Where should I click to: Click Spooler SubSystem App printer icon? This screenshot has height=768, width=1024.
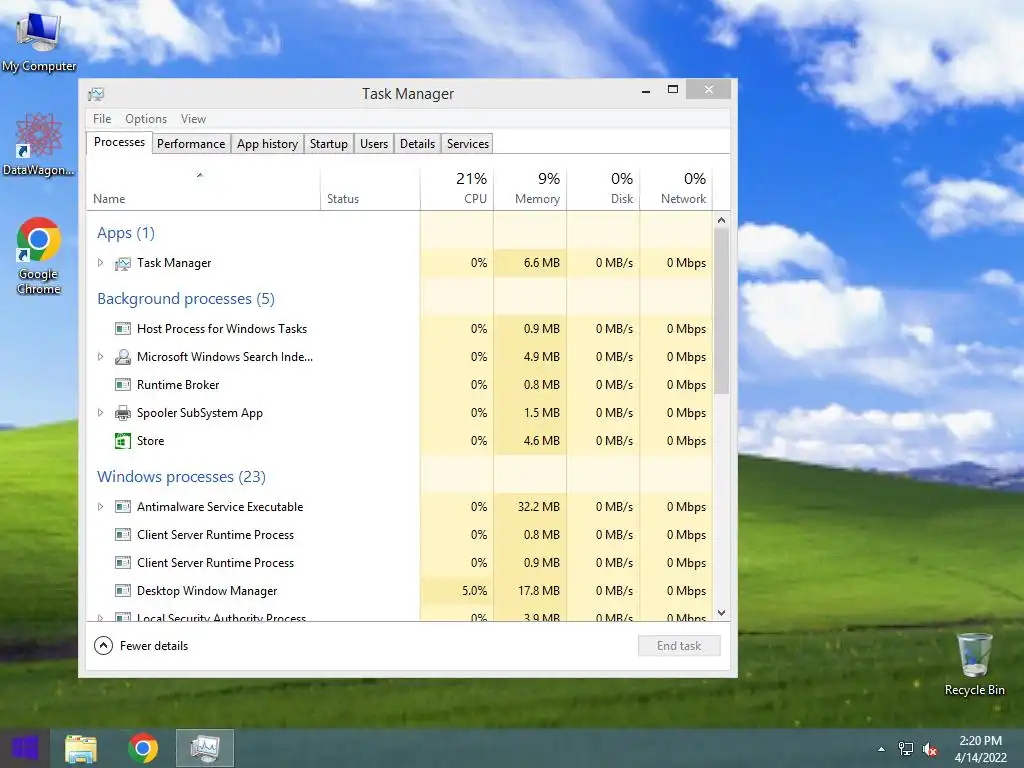[x=123, y=413]
